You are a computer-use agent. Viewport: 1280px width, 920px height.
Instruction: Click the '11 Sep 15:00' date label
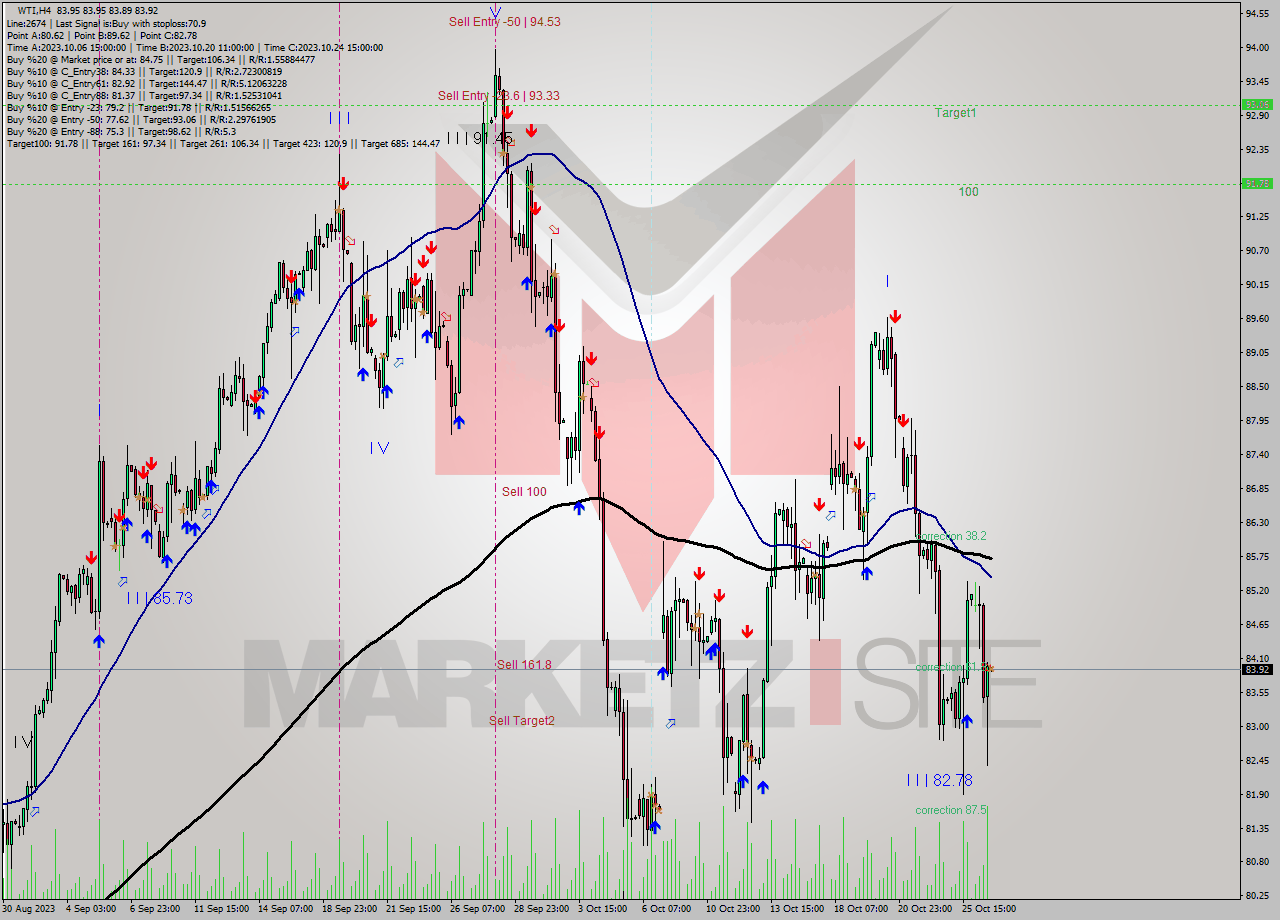221,909
